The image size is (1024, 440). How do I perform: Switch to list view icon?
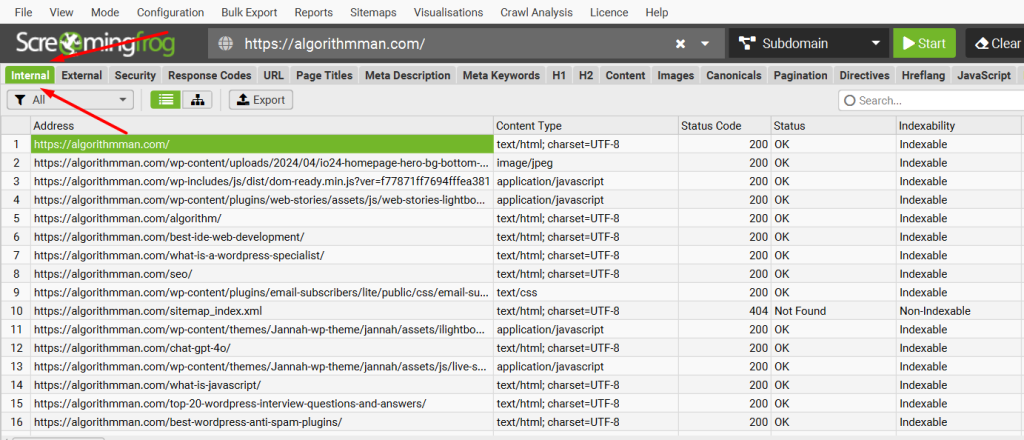[166, 100]
